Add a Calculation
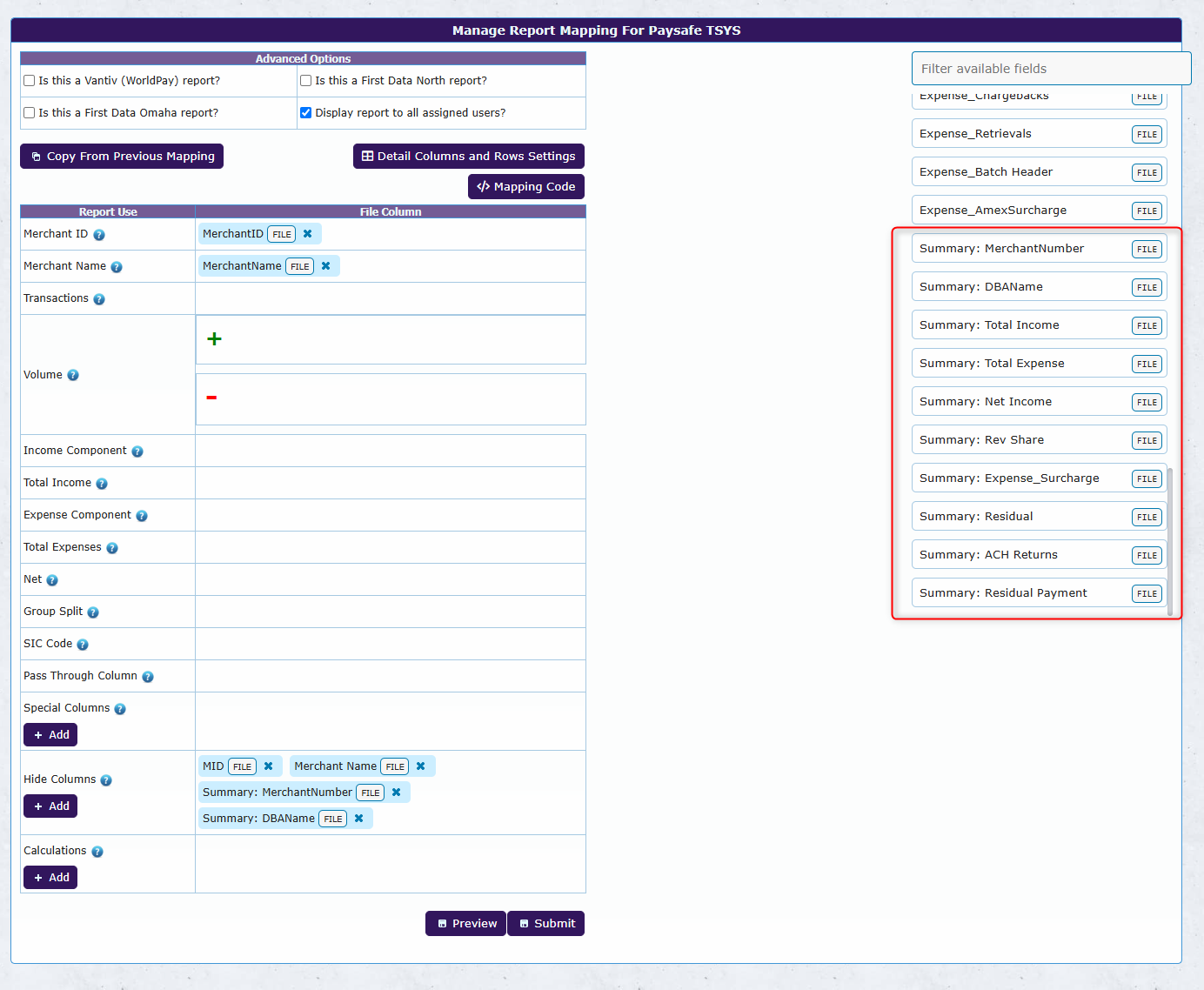Viewport: 1204px width, 990px height. (50, 878)
